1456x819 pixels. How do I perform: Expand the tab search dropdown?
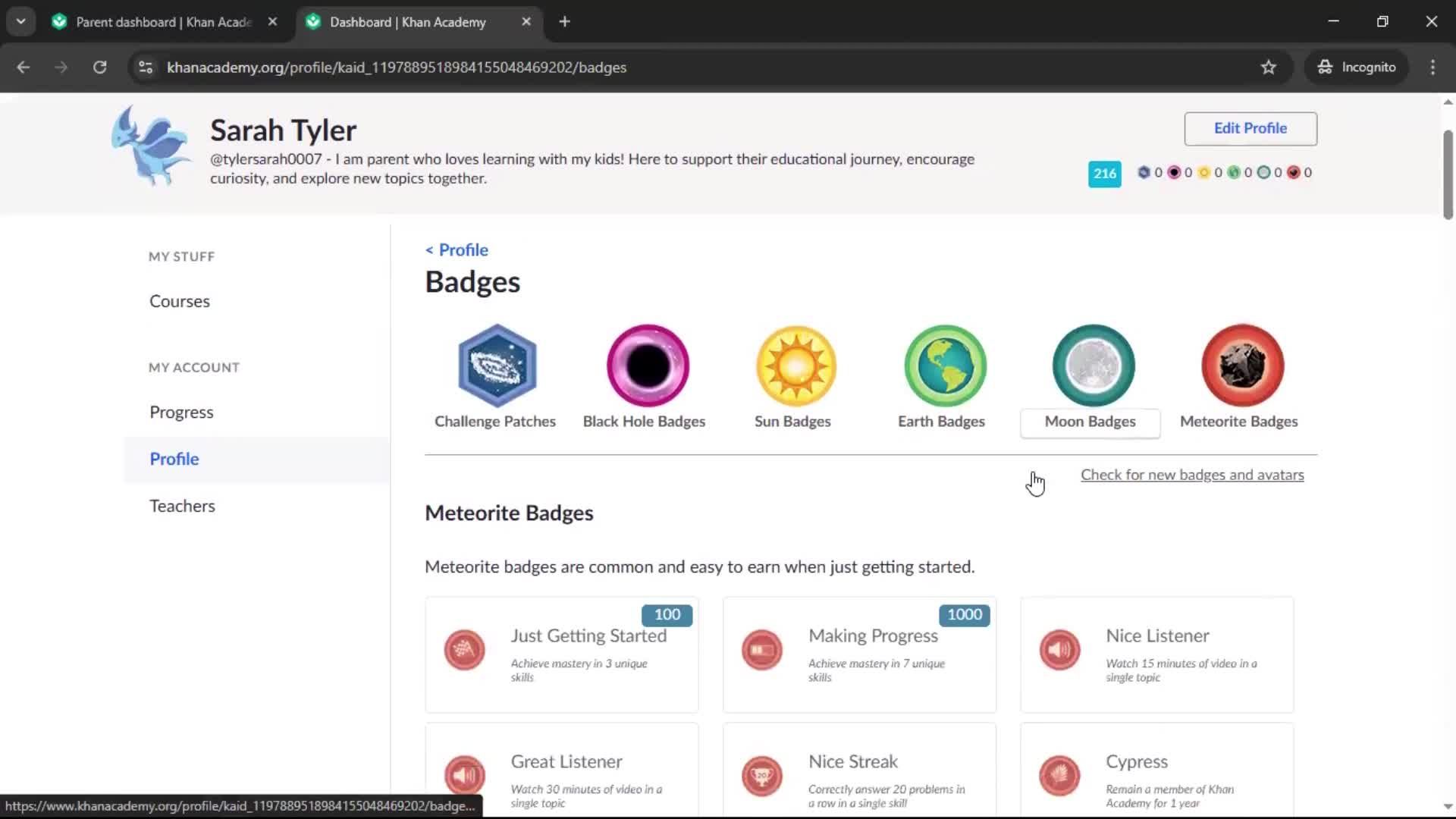pos(21,21)
